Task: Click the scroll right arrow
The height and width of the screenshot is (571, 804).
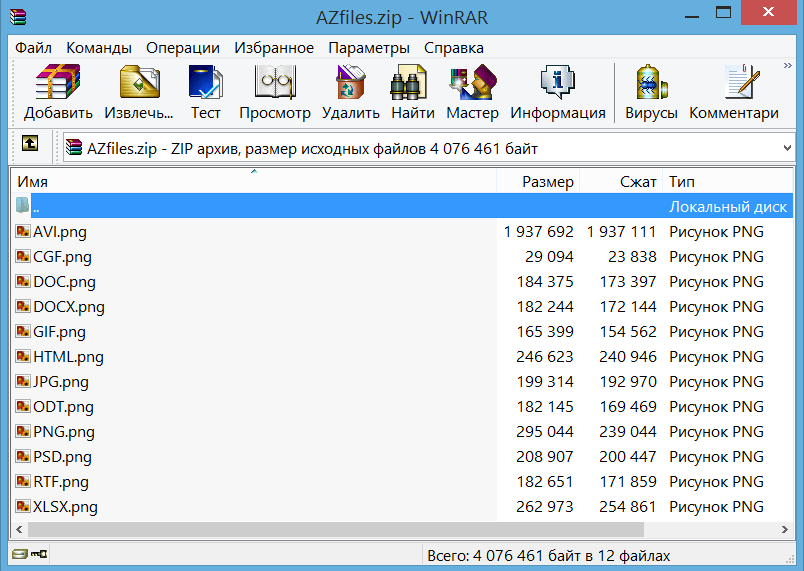Action: [x=785, y=529]
